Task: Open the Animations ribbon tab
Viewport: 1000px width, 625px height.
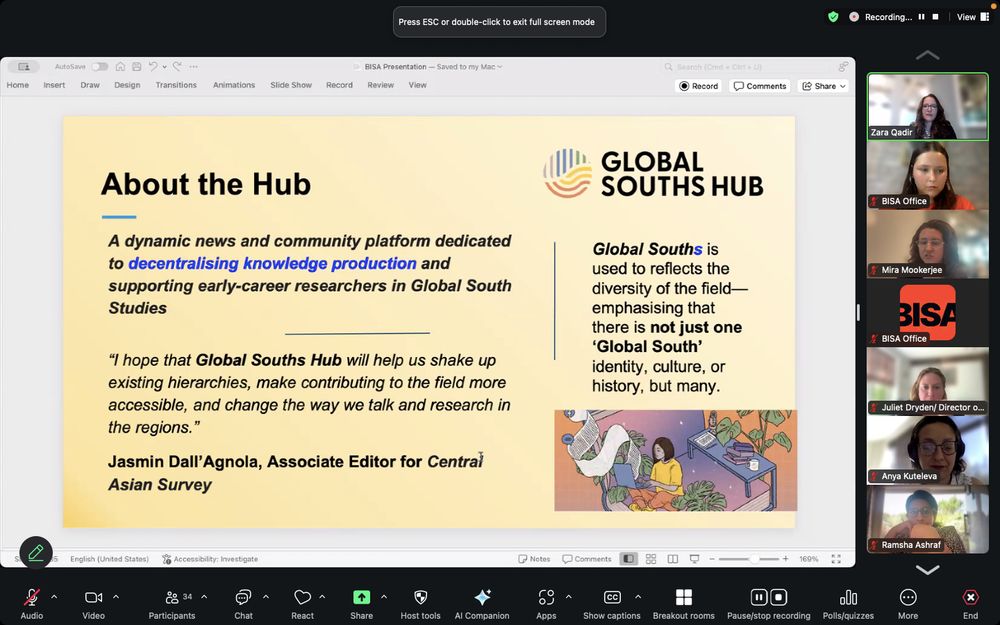Action: [234, 85]
